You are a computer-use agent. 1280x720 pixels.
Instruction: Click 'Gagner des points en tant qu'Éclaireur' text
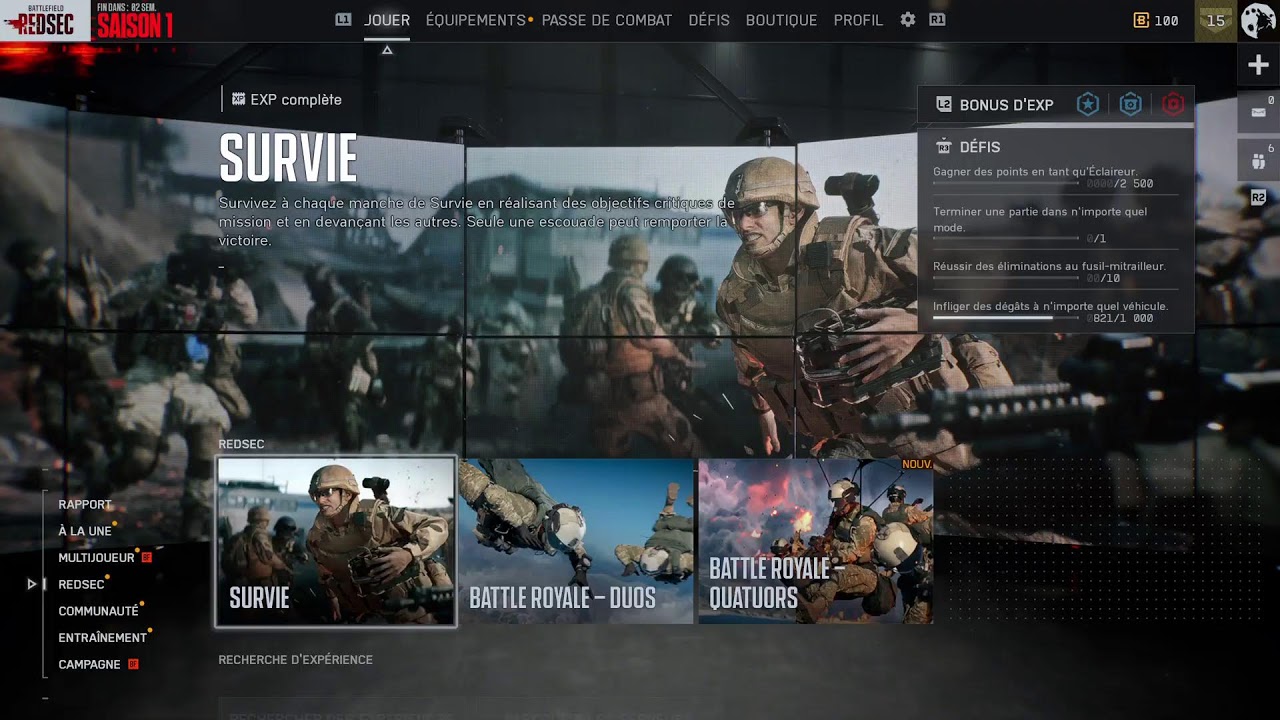pos(1035,172)
